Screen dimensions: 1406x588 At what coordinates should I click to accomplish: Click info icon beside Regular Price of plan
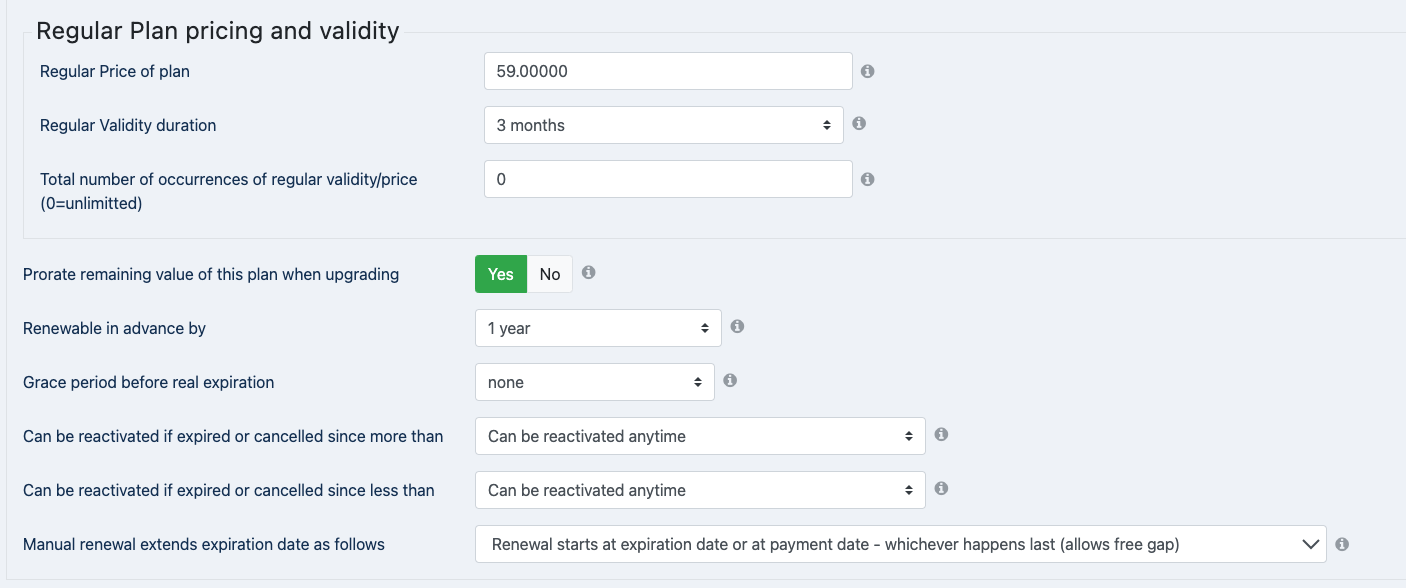tap(868, 71)
